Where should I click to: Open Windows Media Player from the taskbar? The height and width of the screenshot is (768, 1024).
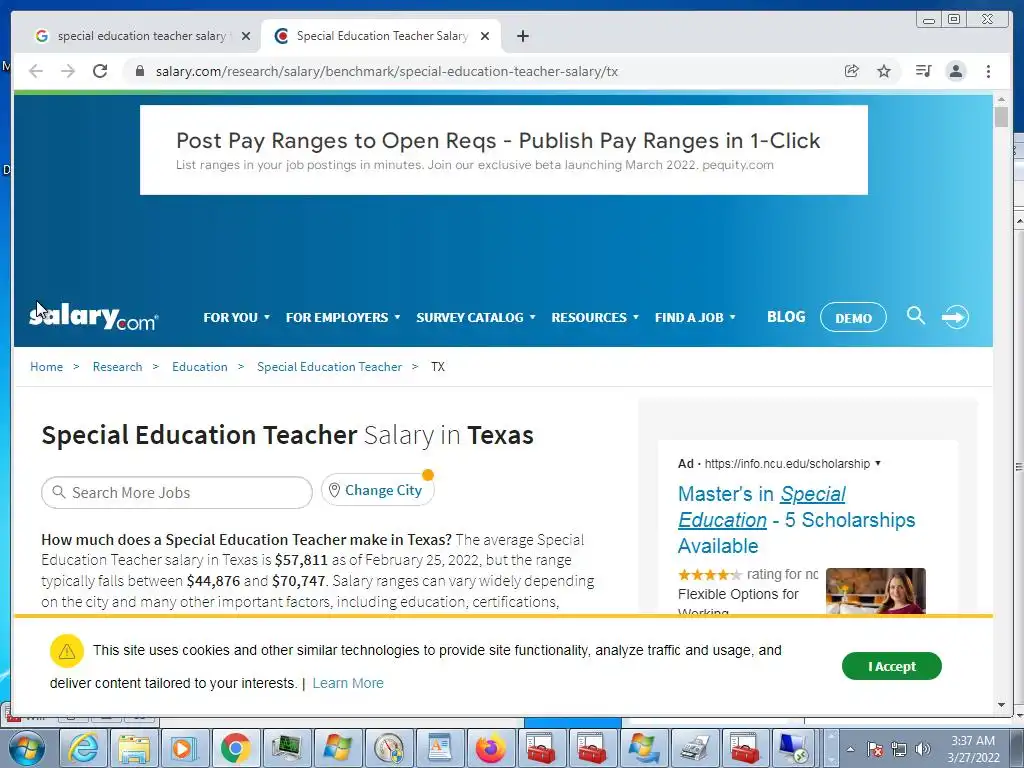(185, 748)
